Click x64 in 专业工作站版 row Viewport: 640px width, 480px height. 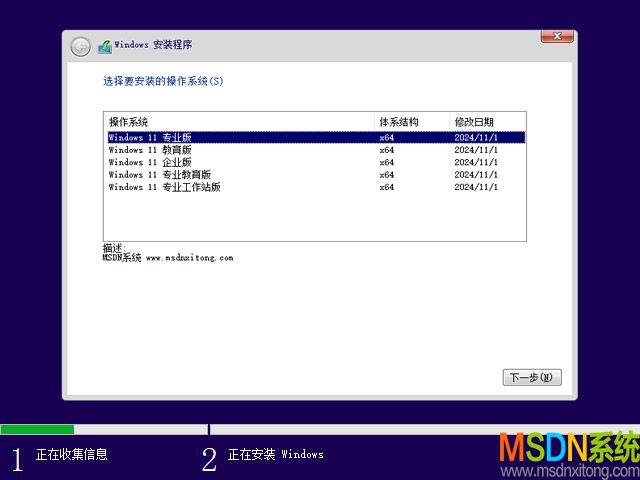(x=387, y=187)
